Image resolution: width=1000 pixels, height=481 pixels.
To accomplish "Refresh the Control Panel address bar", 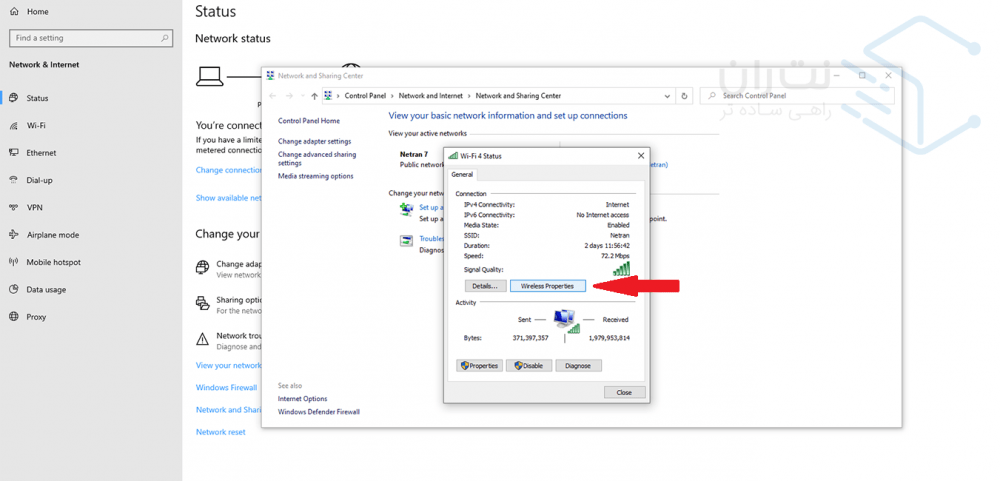I will 684,96.
